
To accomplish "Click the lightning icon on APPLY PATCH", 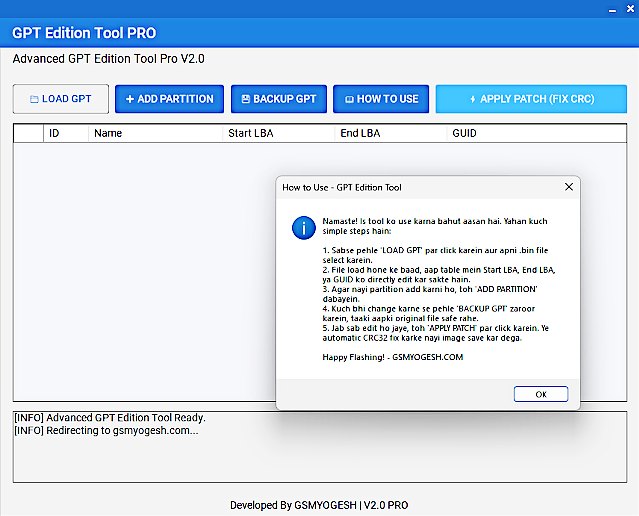I will tap(473, 99).
